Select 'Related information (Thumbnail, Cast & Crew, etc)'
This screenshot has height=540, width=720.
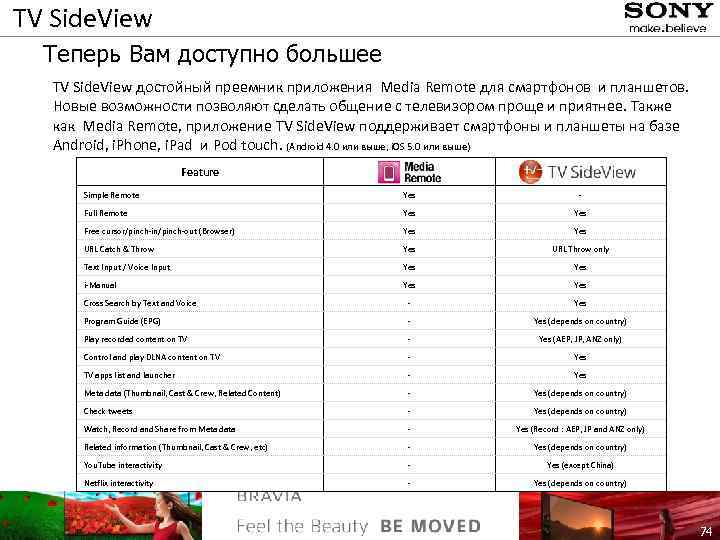click(176, 447)
